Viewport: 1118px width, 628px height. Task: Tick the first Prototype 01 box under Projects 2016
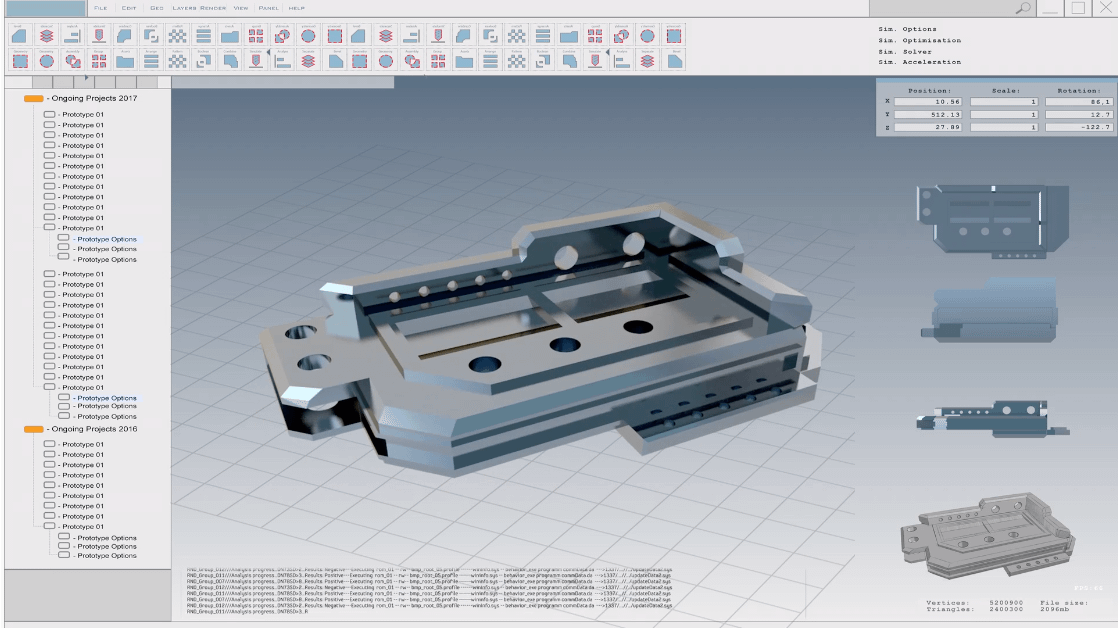pyautogui.click(x=49, y=444)
